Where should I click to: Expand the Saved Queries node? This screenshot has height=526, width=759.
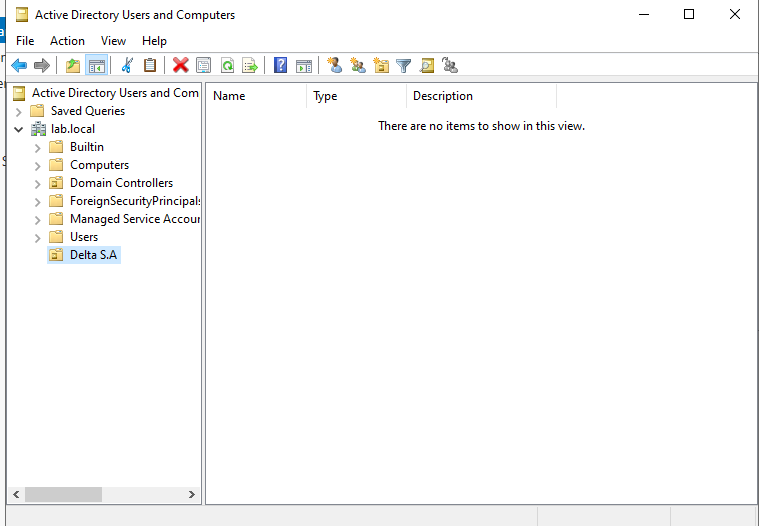point(19,111)
